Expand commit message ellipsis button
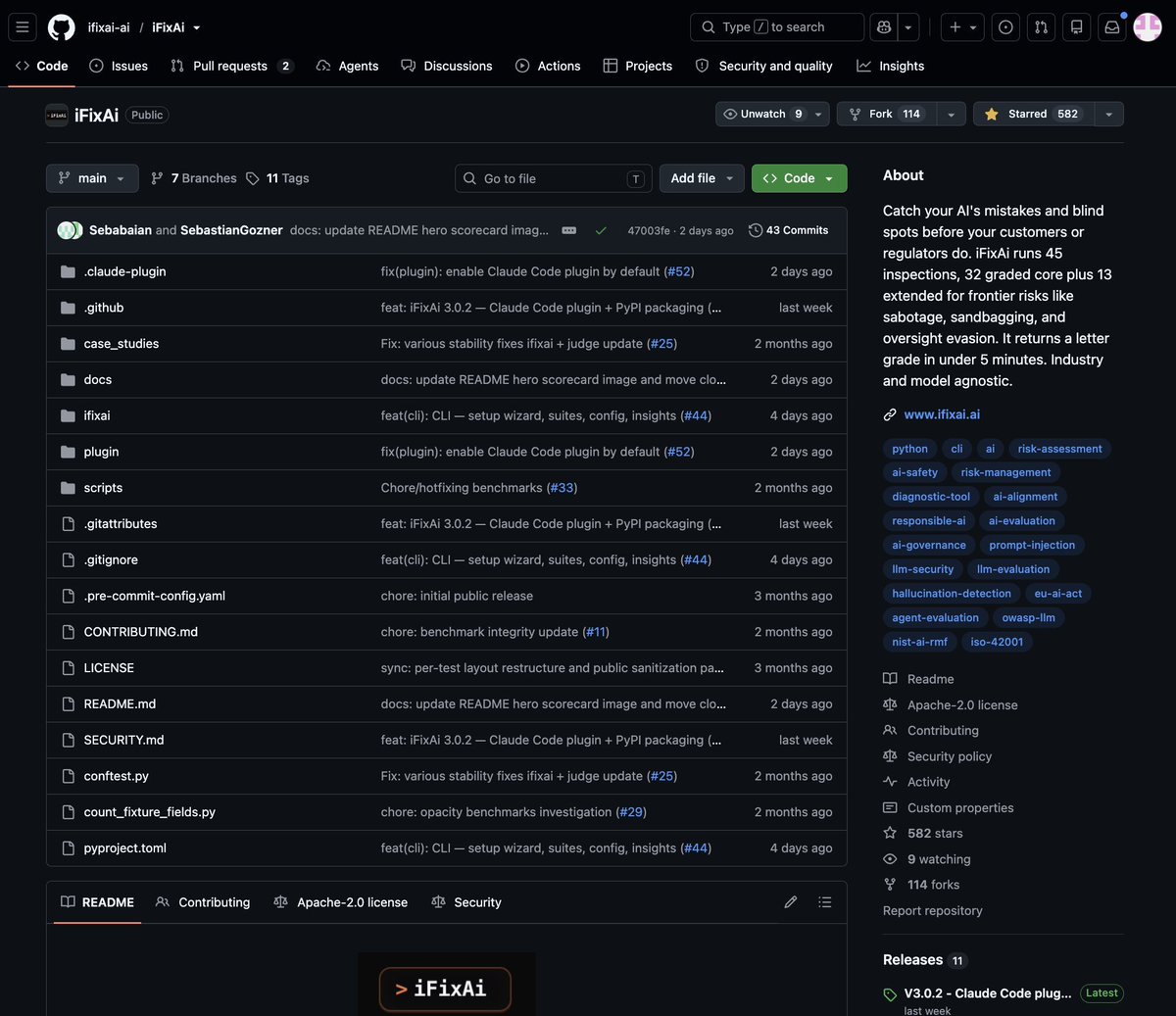 569,230
